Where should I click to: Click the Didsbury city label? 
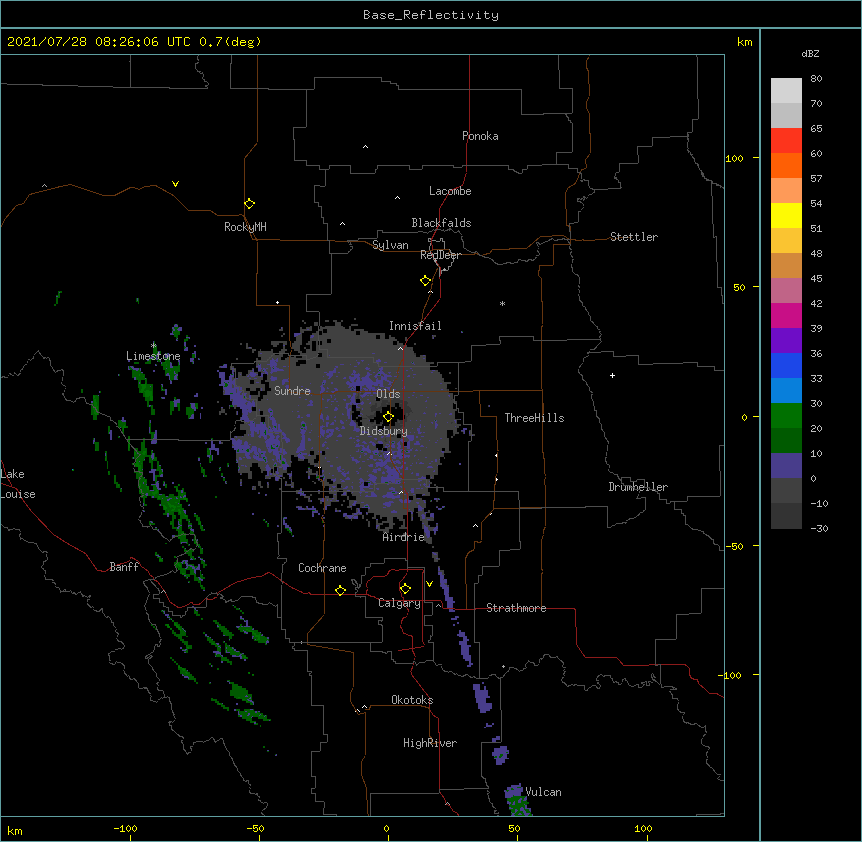tap(384, 431)
